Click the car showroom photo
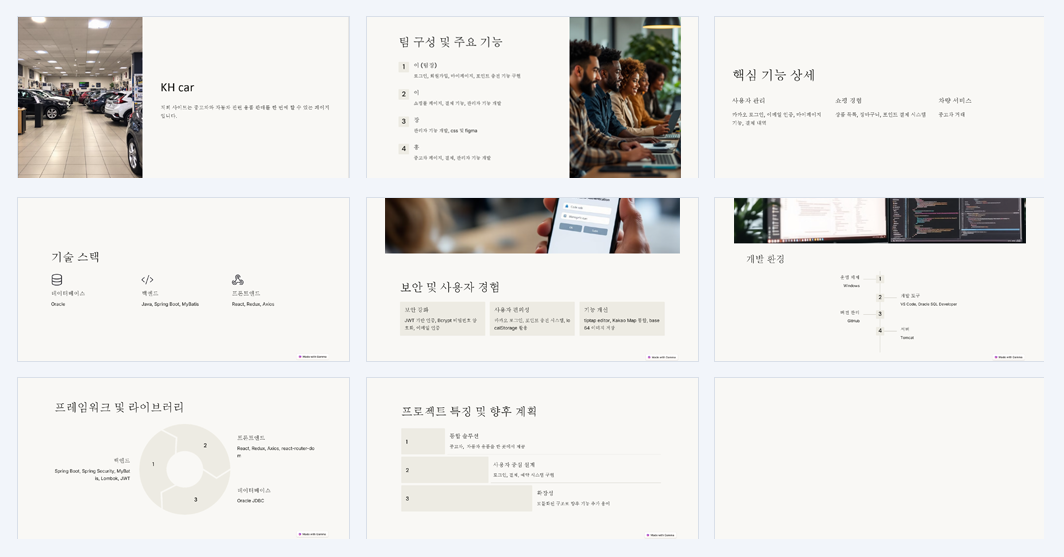The height and width of the screenshot is (557, 1064). pos(80,97)
